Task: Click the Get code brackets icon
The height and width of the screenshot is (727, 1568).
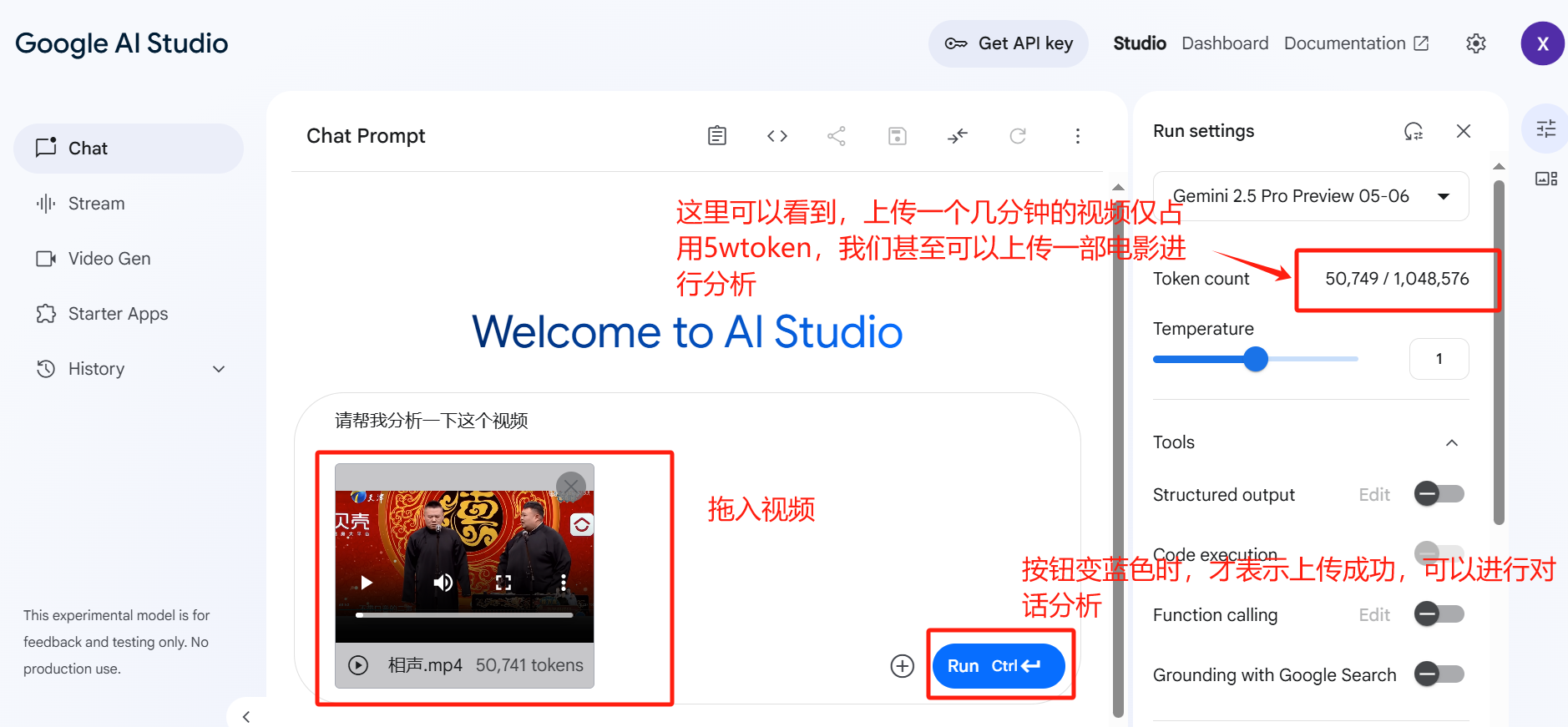Action: tap(777, 136)
